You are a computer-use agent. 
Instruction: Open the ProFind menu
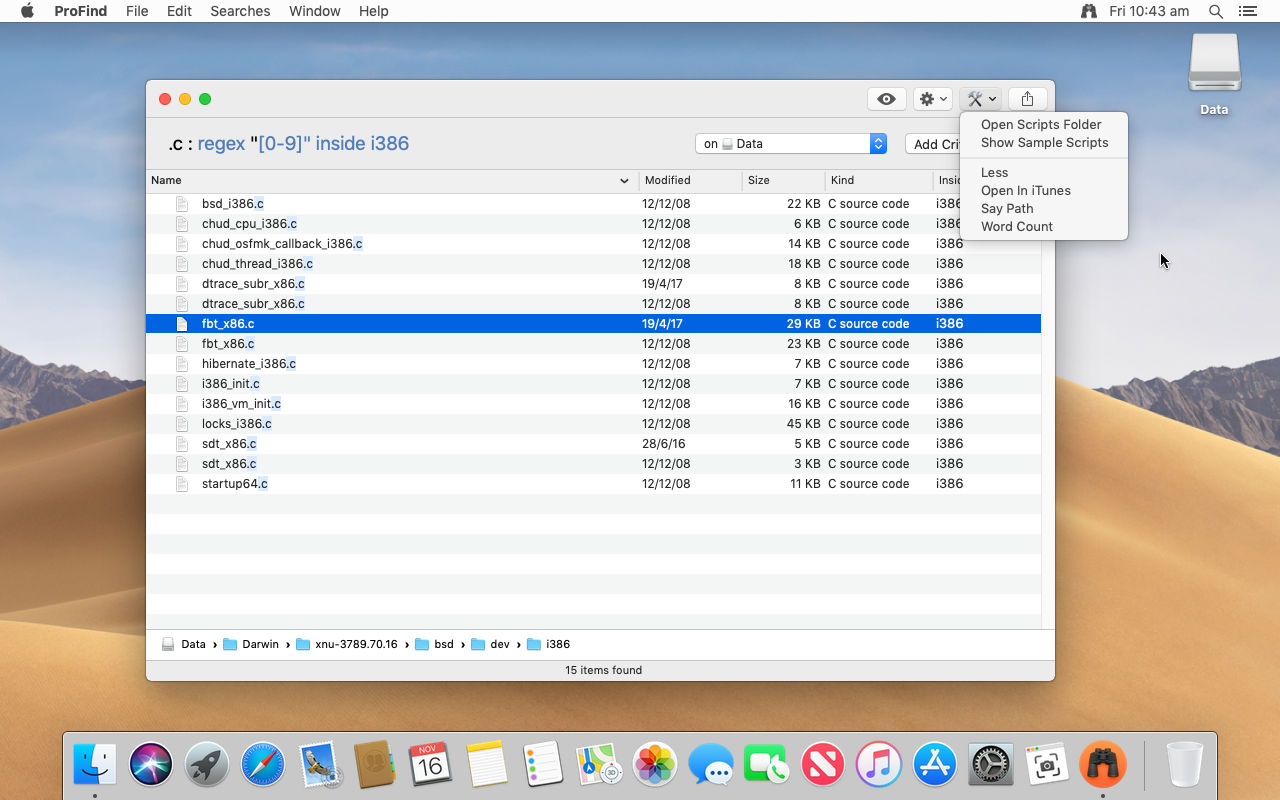click(x=81, y=11)
